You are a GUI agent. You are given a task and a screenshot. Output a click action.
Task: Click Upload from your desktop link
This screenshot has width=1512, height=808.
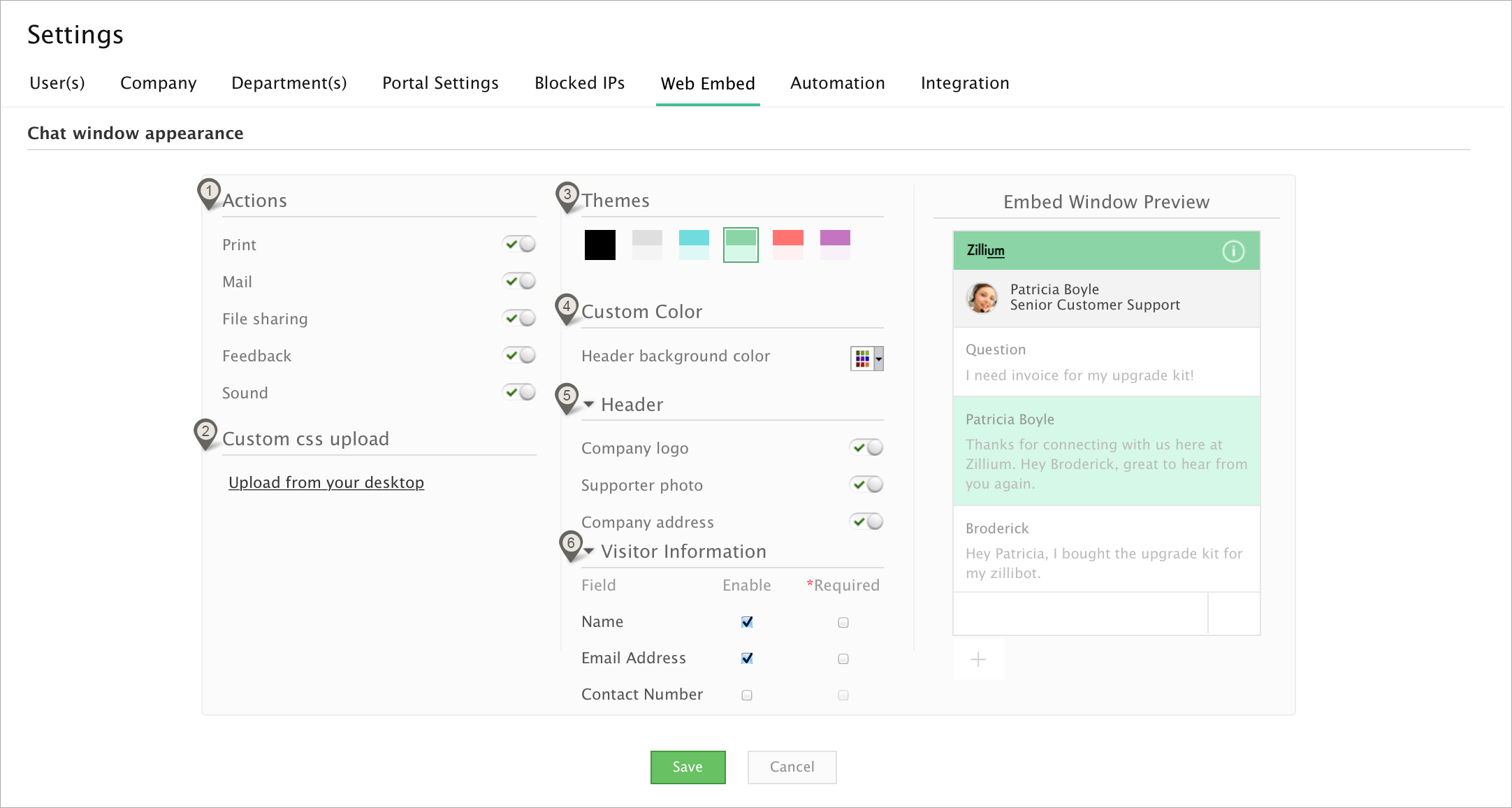(x=326, y=482)
